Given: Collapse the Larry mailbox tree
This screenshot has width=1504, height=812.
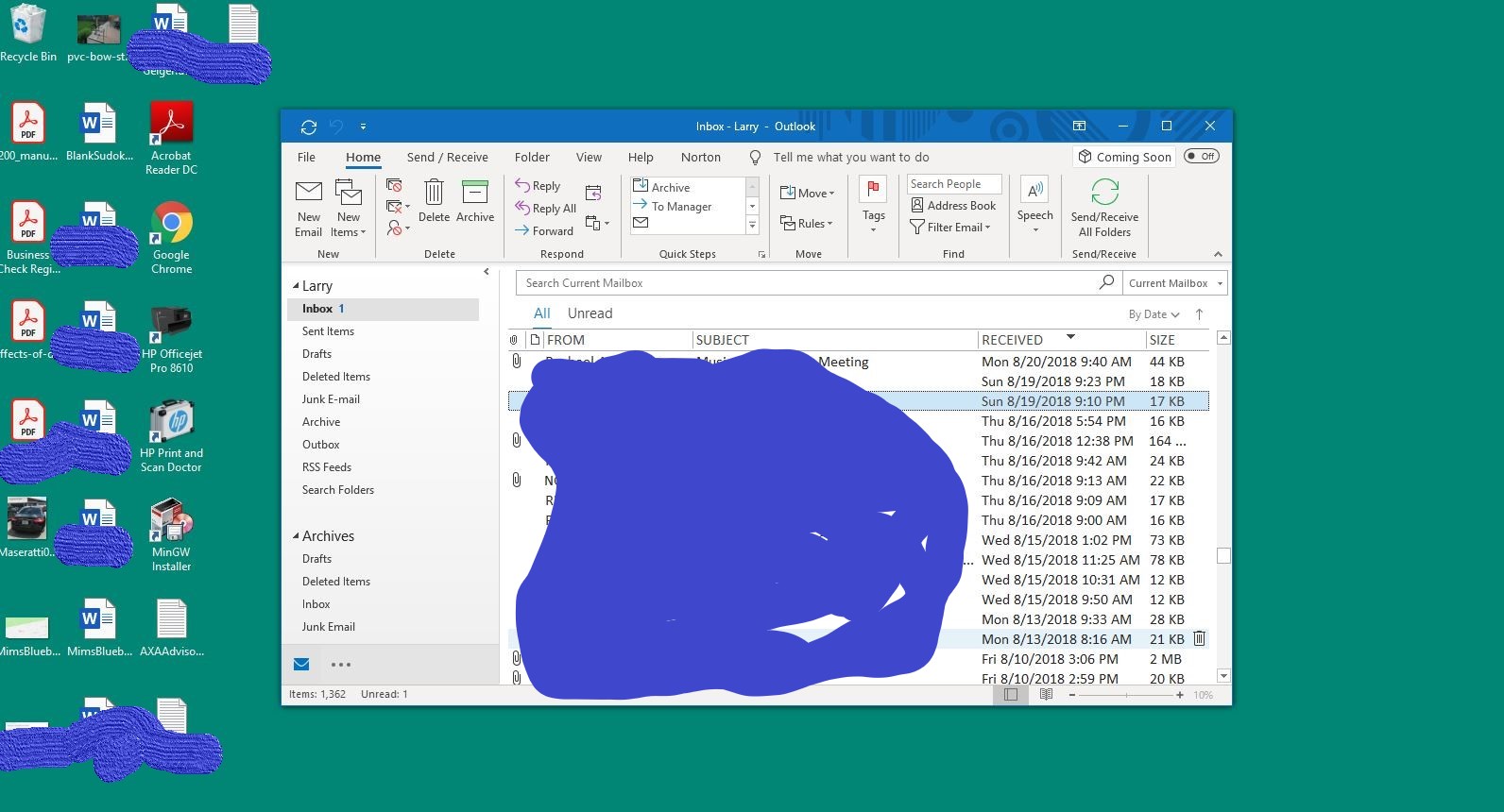Looking at the screenshot, I should (x=296, y=286).
